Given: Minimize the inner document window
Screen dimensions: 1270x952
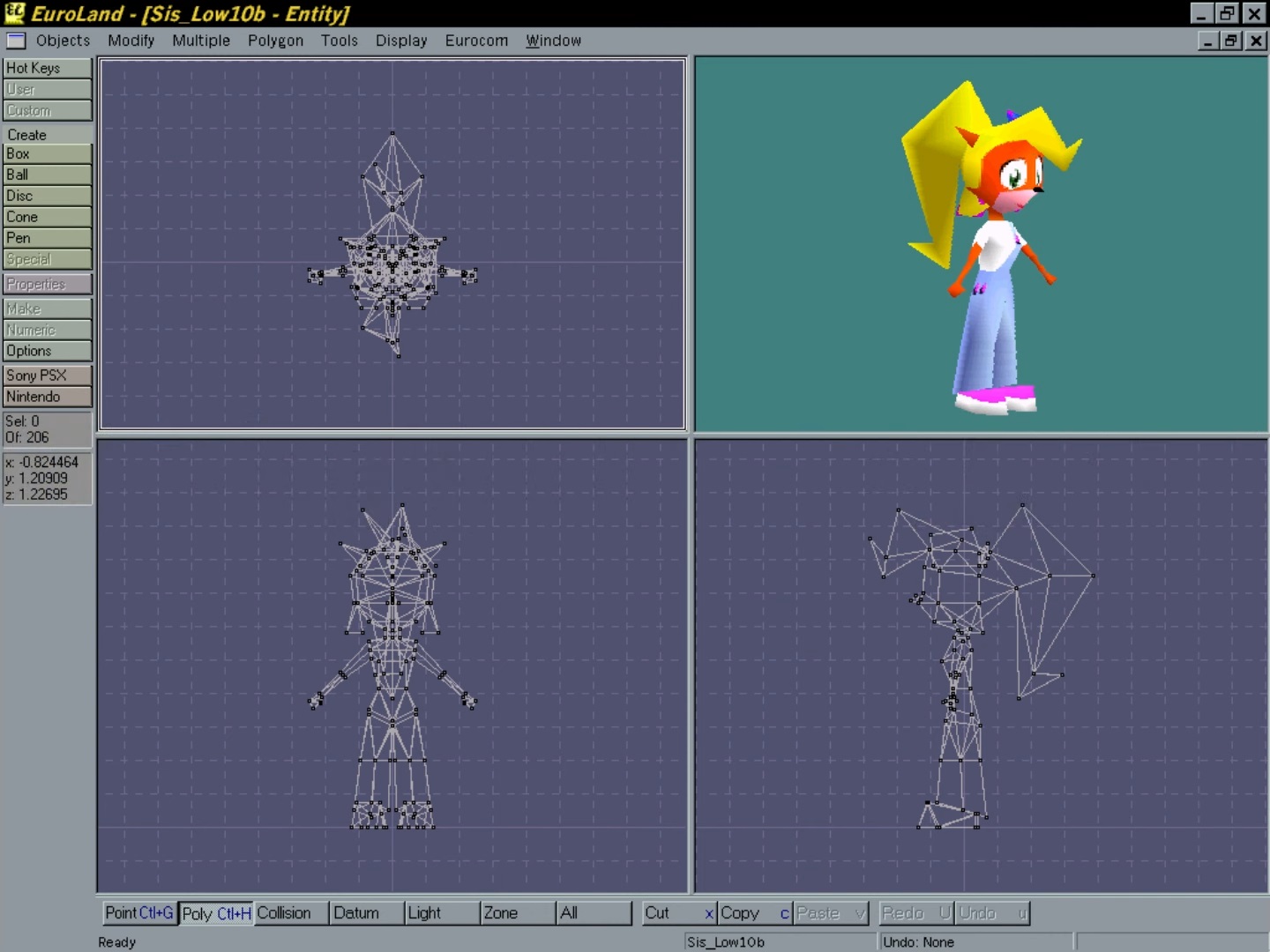Looking at the screenshot, I should (1209, 41).
